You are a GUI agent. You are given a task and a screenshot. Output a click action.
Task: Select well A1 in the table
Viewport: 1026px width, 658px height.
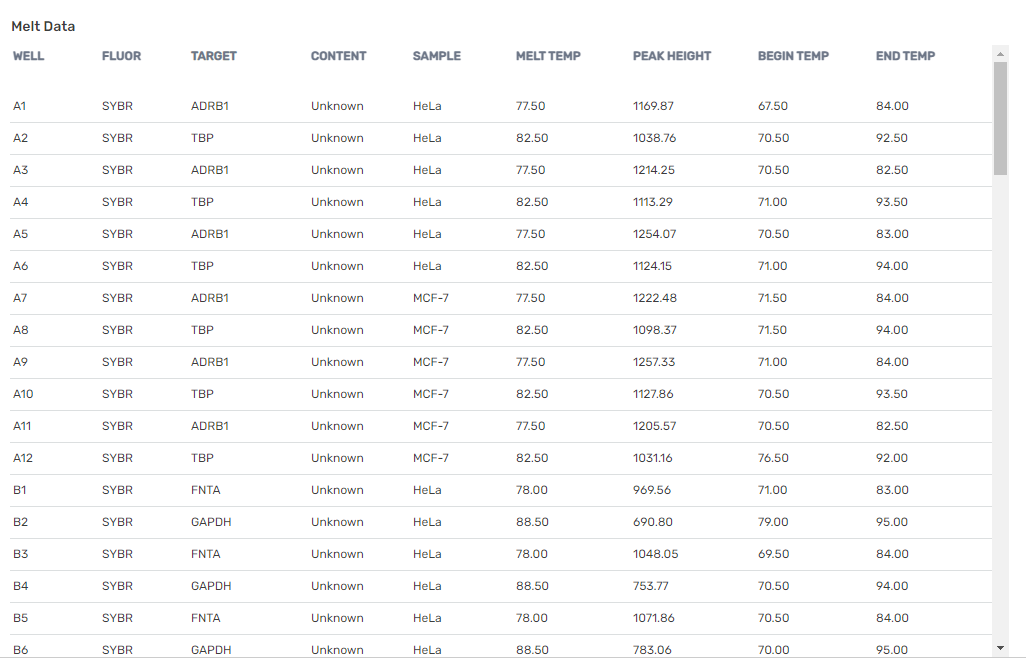[20, 106]
